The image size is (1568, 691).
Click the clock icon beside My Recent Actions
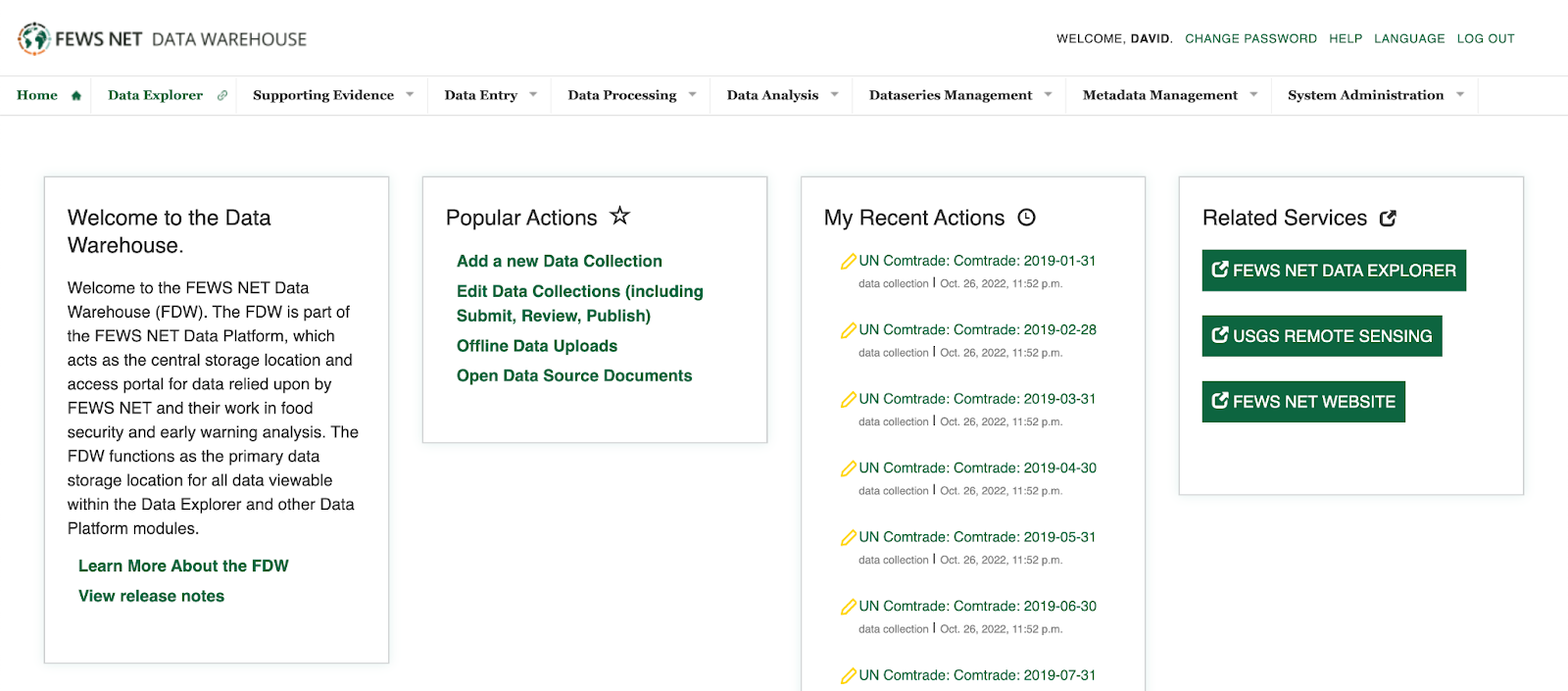[x=1026, y=218]
